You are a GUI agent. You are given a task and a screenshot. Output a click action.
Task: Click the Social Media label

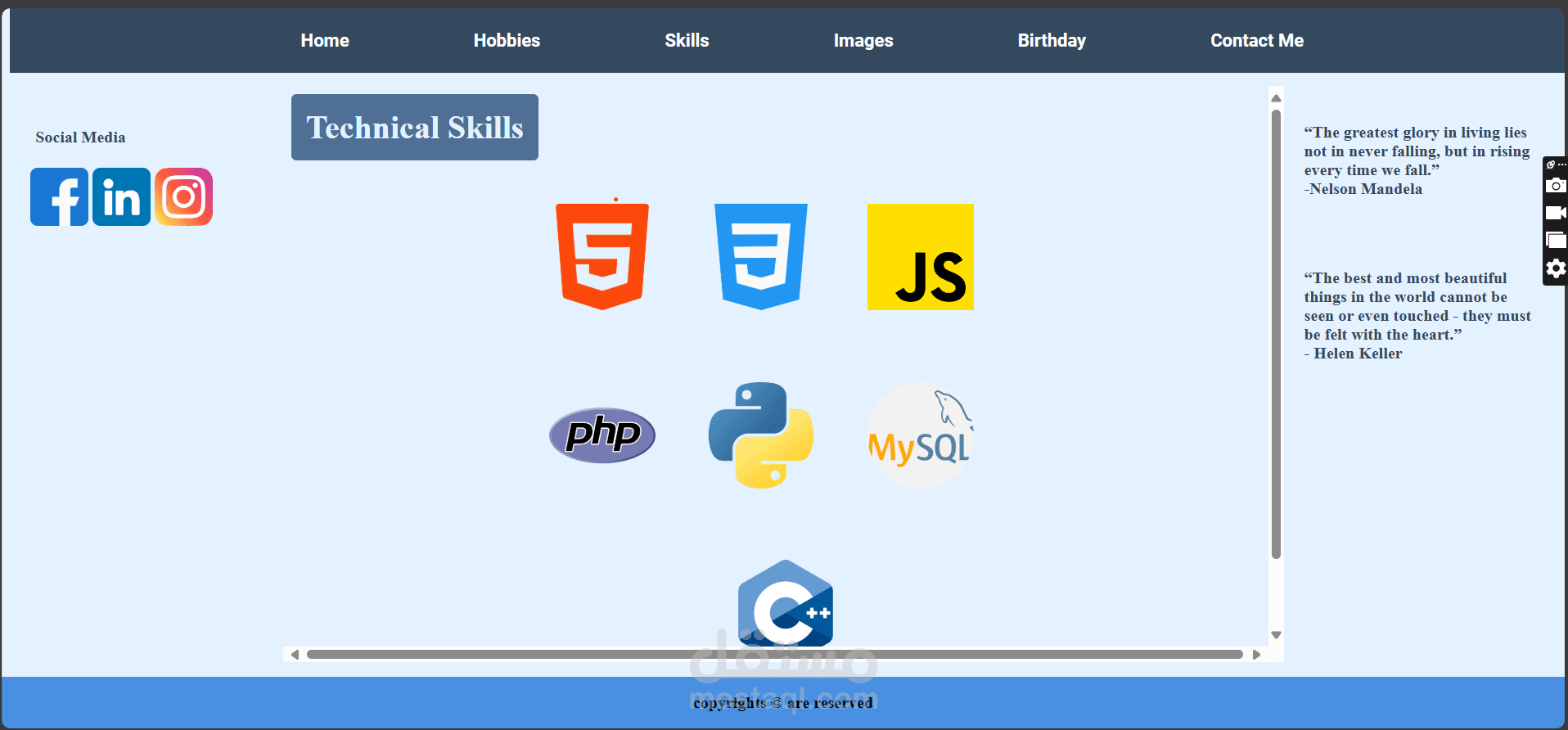coord(80,137)
